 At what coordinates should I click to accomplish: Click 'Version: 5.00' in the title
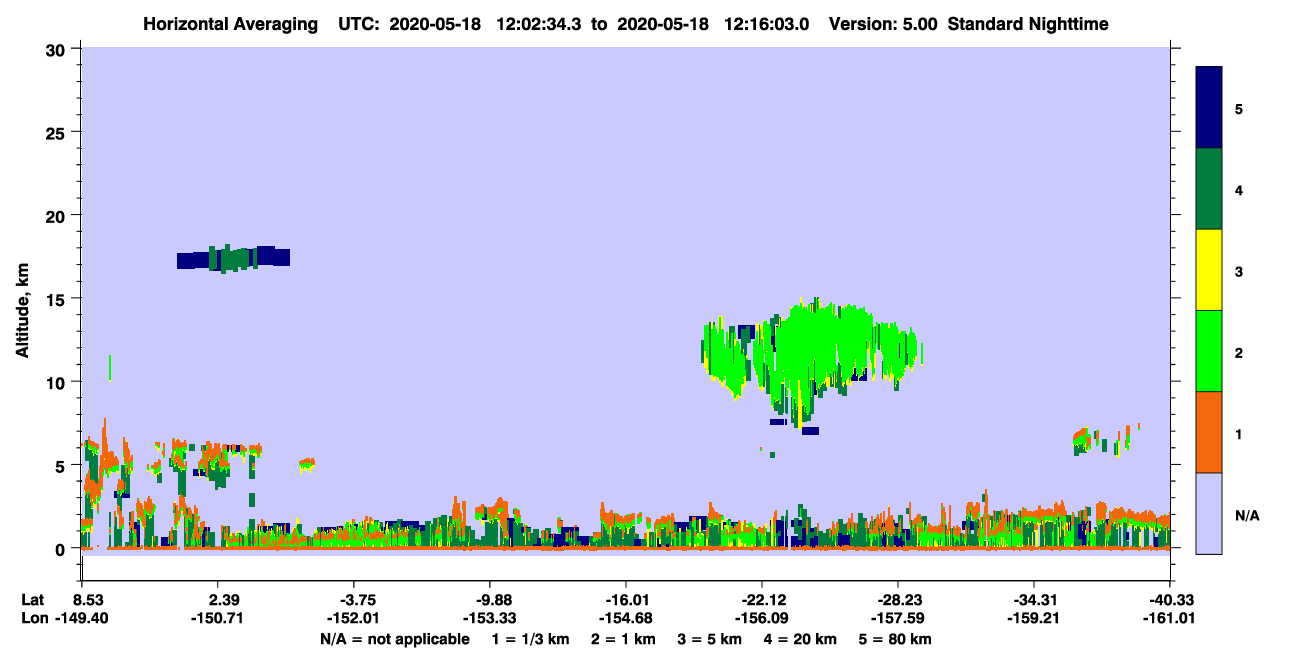point(883,23)
